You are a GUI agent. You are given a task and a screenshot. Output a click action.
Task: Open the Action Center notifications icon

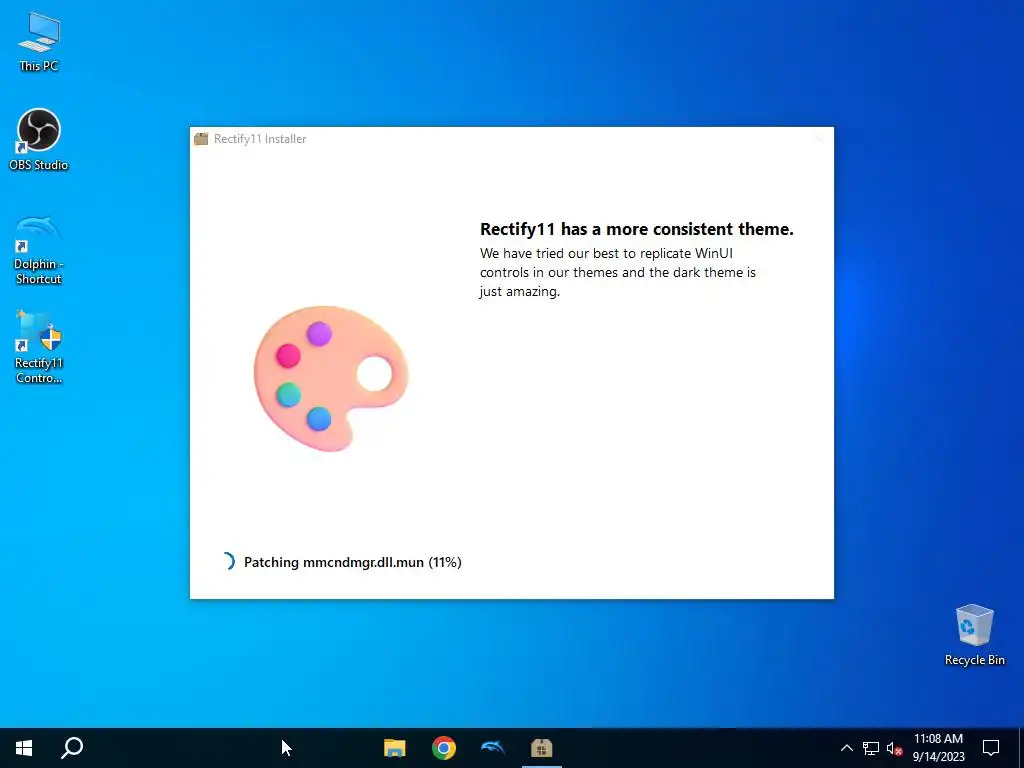click(991, 748)
